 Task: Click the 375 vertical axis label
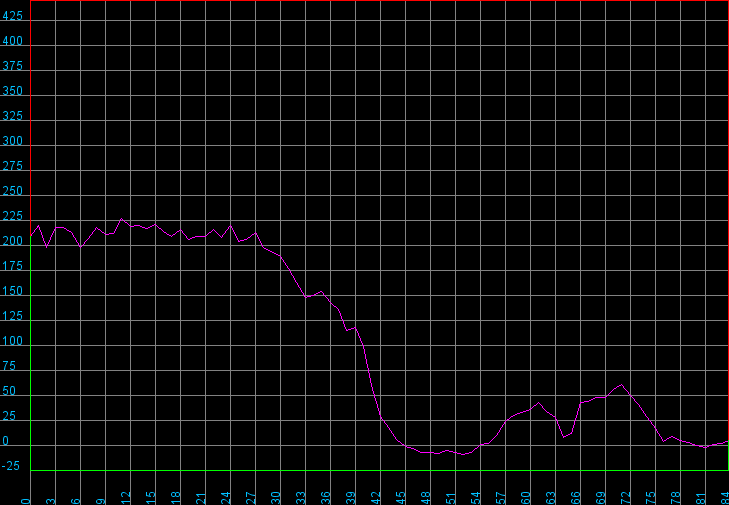point(12,66)
